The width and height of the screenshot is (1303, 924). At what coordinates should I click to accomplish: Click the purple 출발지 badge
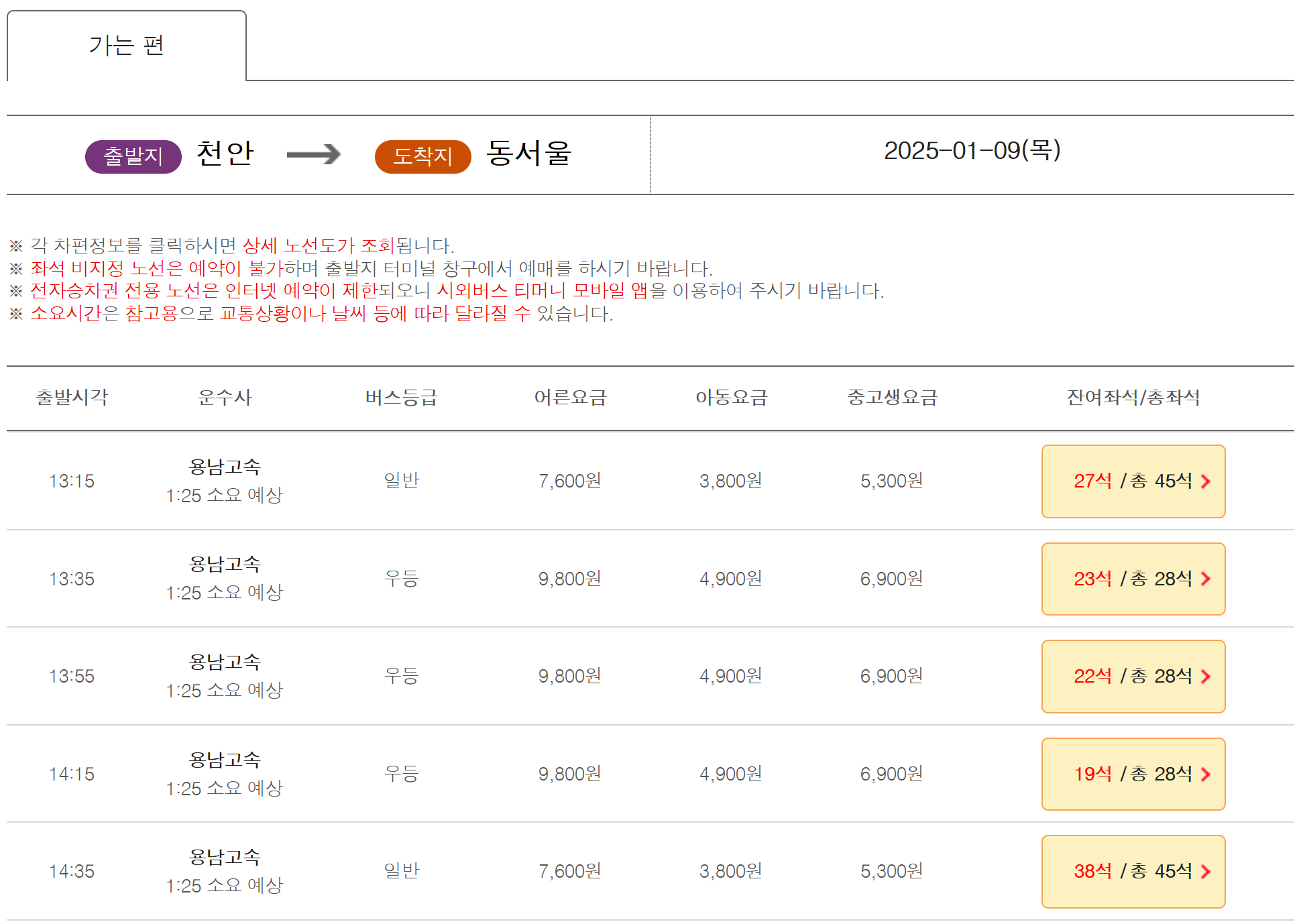[x=133, y=157]
